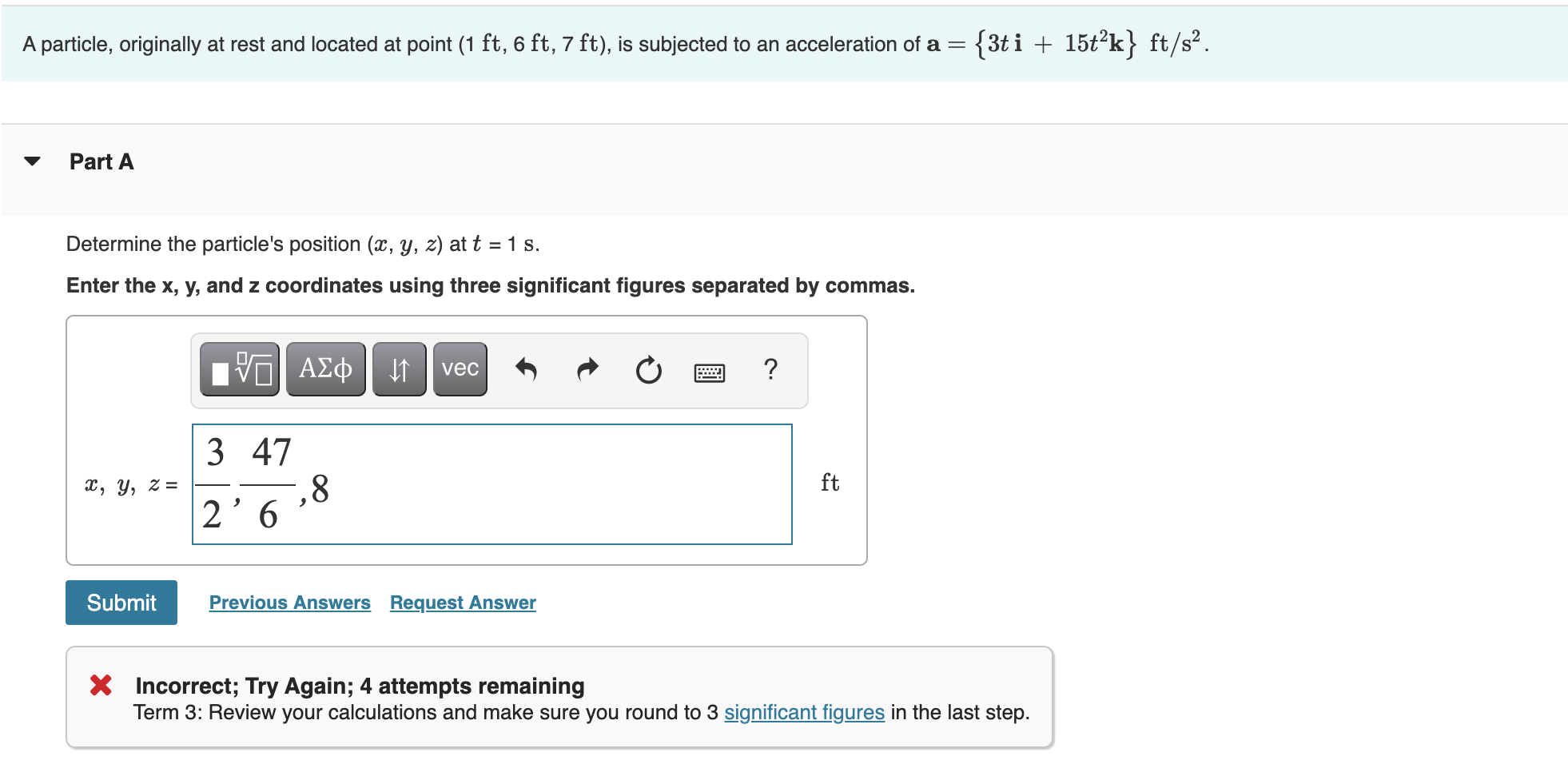
Task: Open the help question mark icon
Action: (770, 368)
